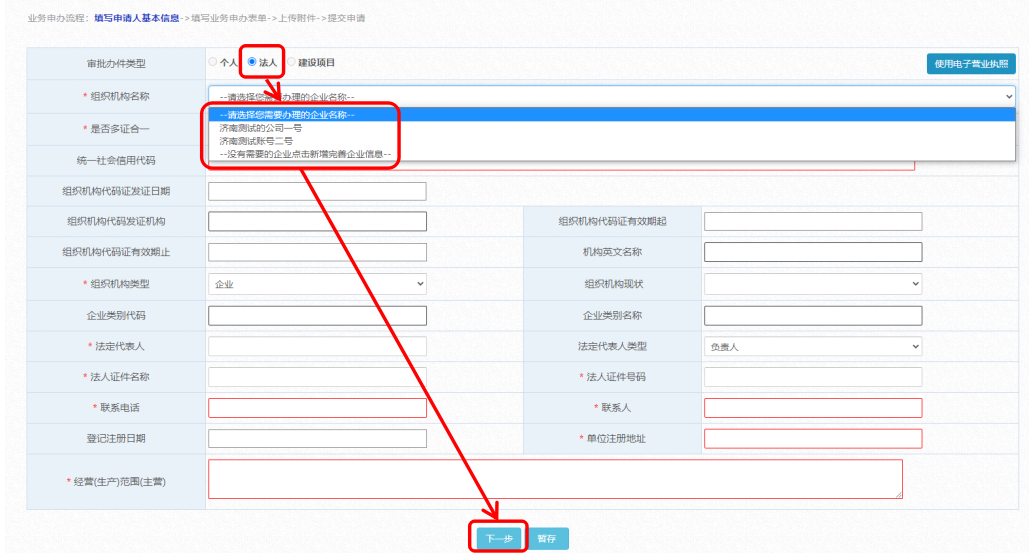Click the 填写申请人基本信息 step text
This screenshot has height=553, width=1029.
136,18
